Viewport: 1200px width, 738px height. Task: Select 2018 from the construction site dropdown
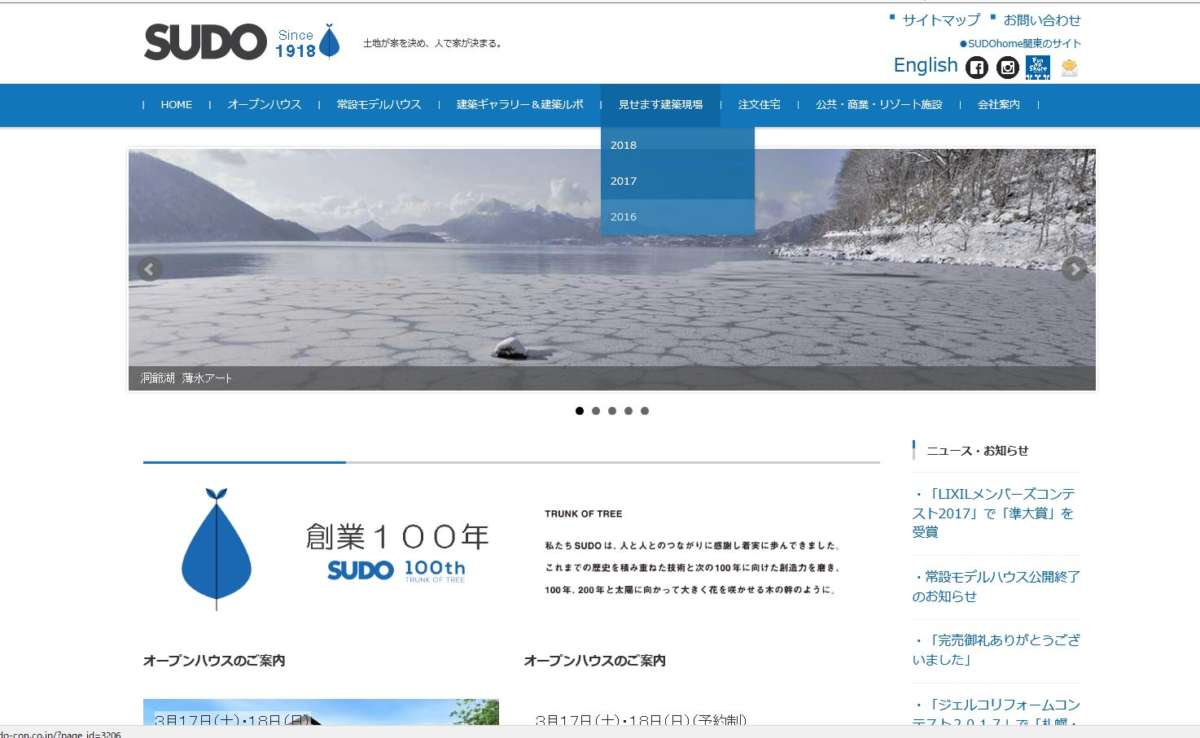point(624,145)
